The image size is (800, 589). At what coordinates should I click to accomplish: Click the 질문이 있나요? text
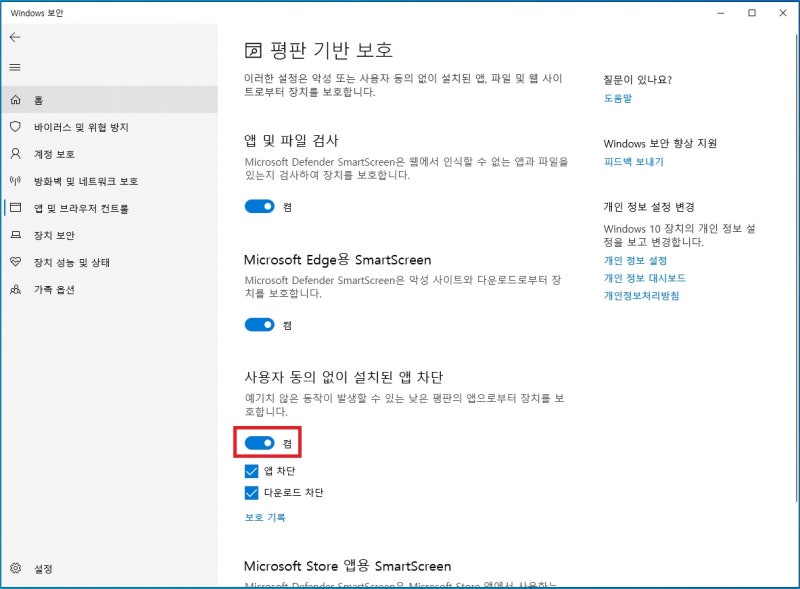point(637,80)
